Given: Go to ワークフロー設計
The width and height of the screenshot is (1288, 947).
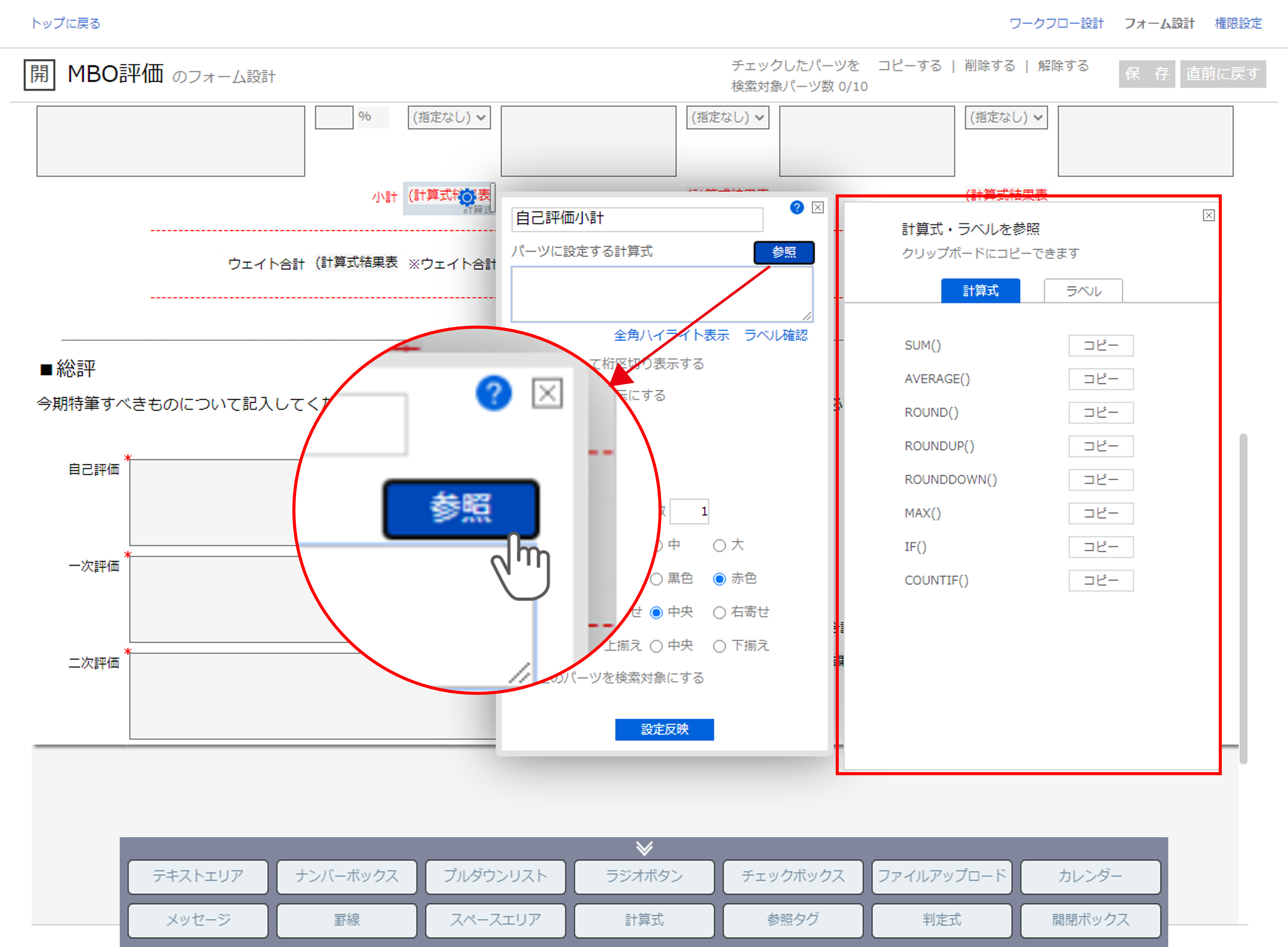Looking at the screenshot, I should coord(1056,23).
